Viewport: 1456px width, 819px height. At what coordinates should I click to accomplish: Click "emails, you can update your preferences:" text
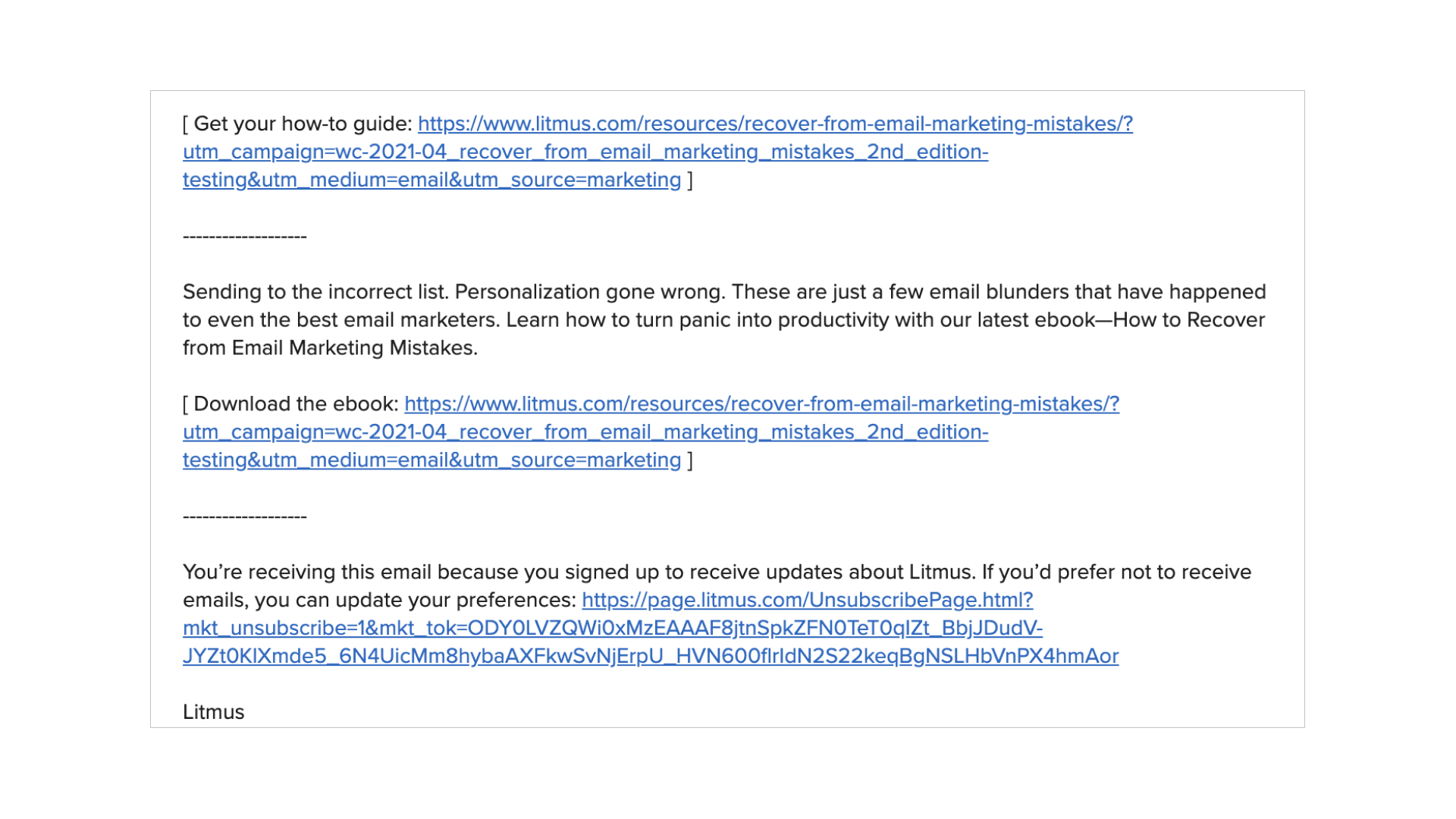tap(379, 600)
